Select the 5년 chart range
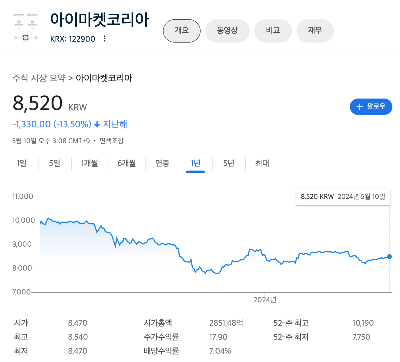Screen dimensions: 400x362 pos(229,163)
